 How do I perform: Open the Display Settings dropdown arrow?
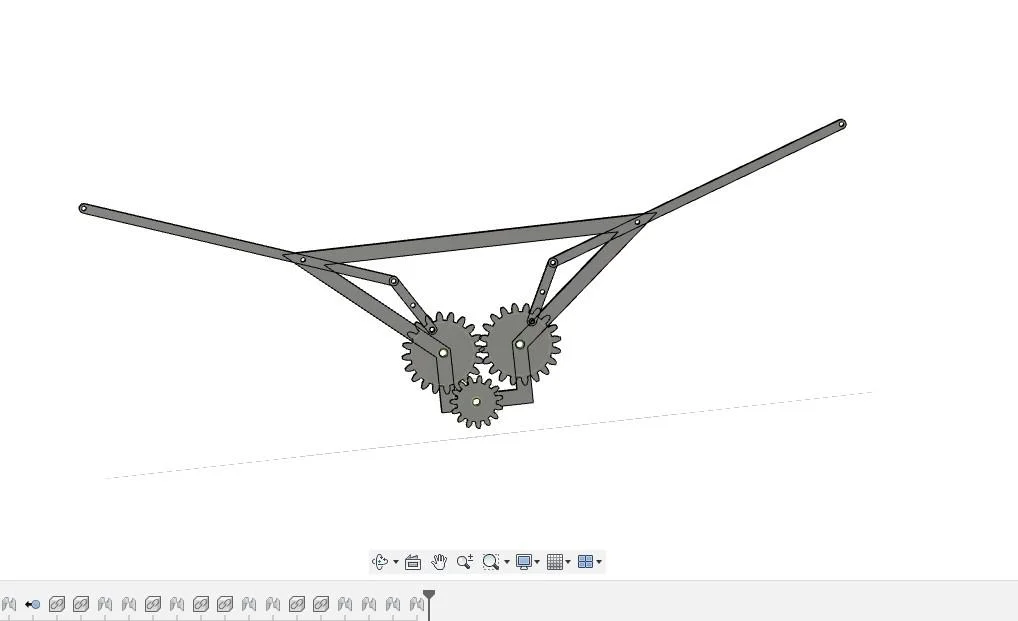(x=538, y=562)
